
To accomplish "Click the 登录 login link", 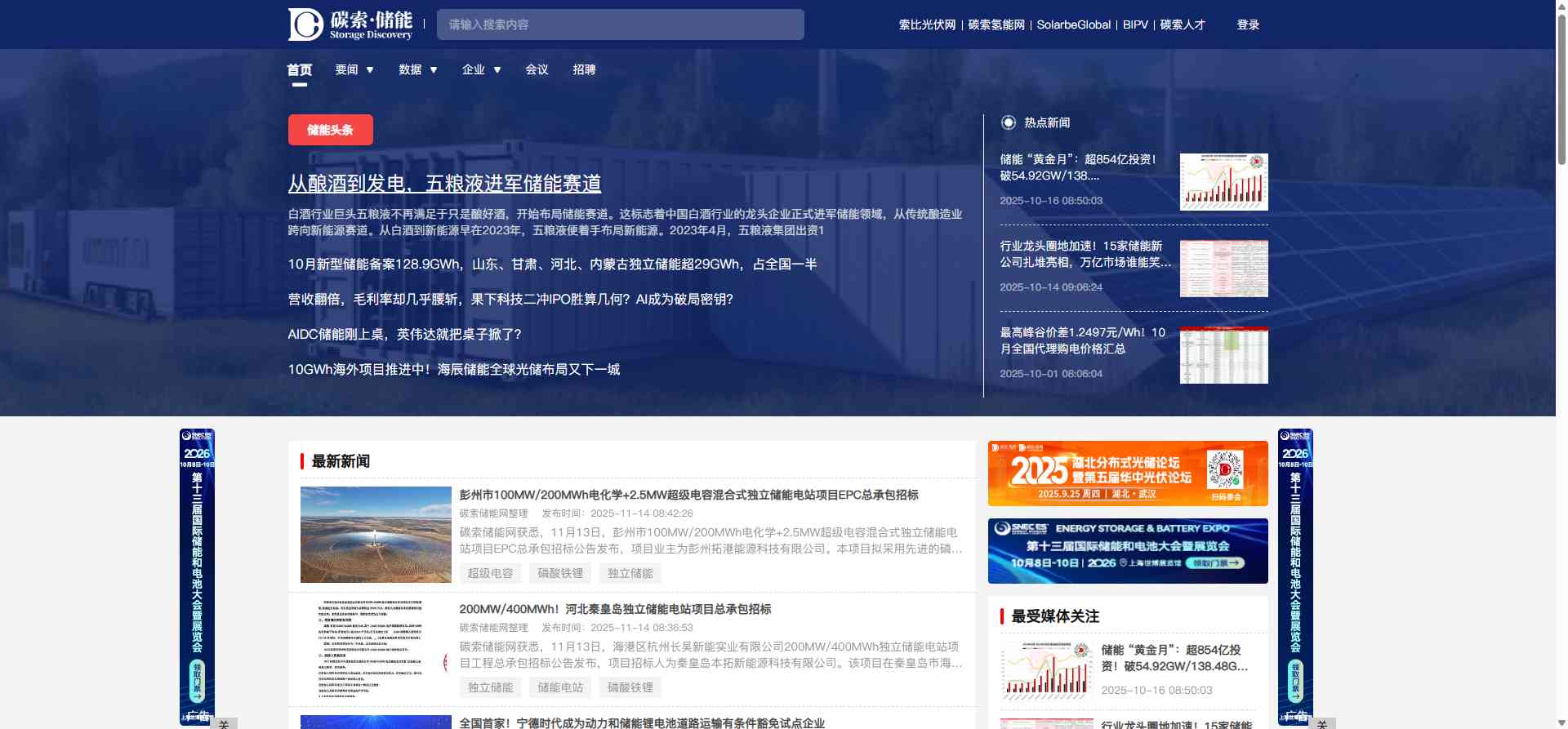I will [1248, 25].
